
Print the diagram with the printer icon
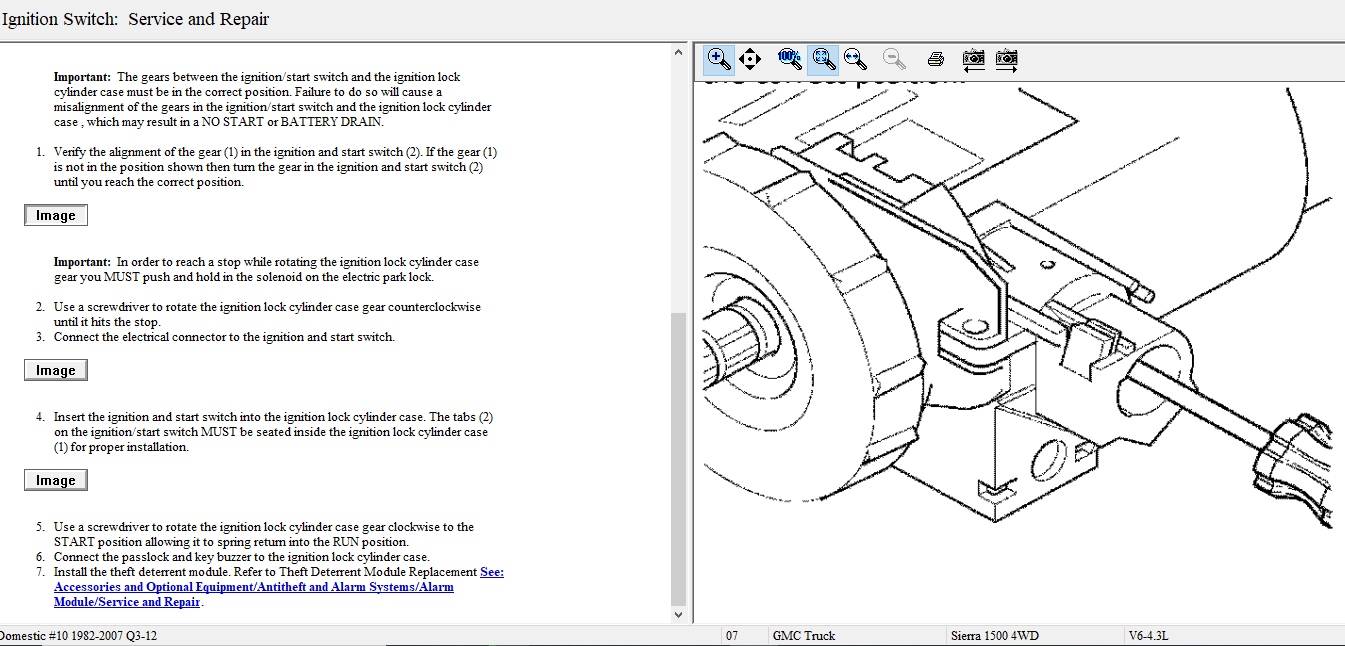click(934, 59)
